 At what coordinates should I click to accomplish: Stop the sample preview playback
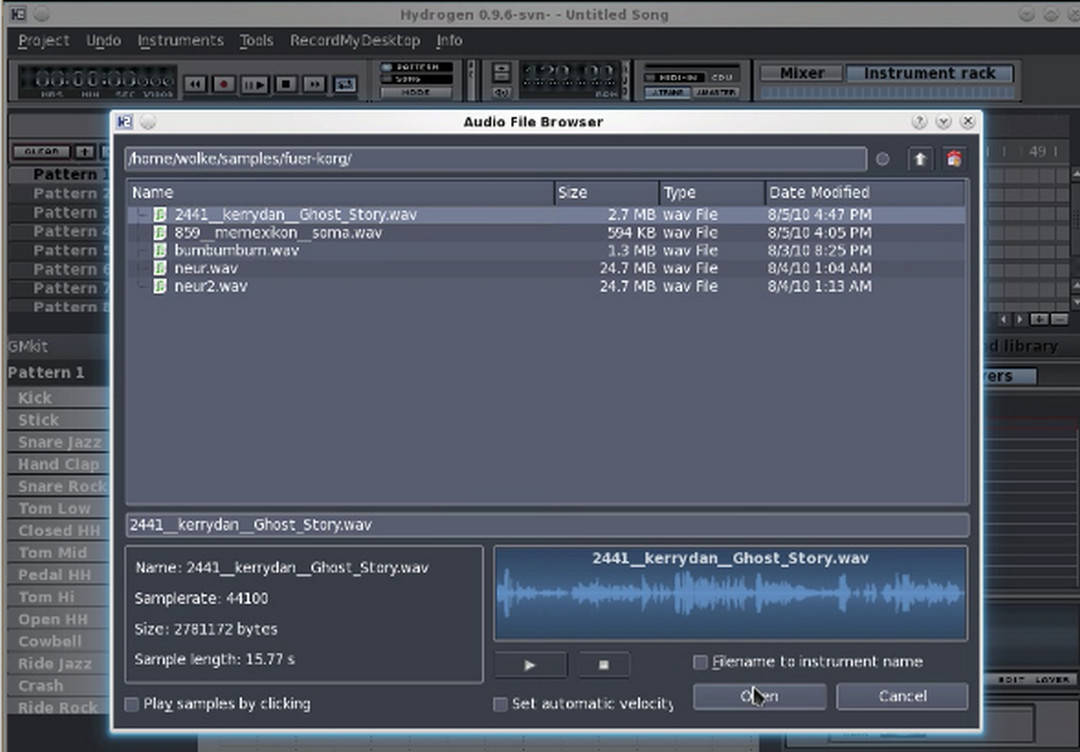(604, 665)
